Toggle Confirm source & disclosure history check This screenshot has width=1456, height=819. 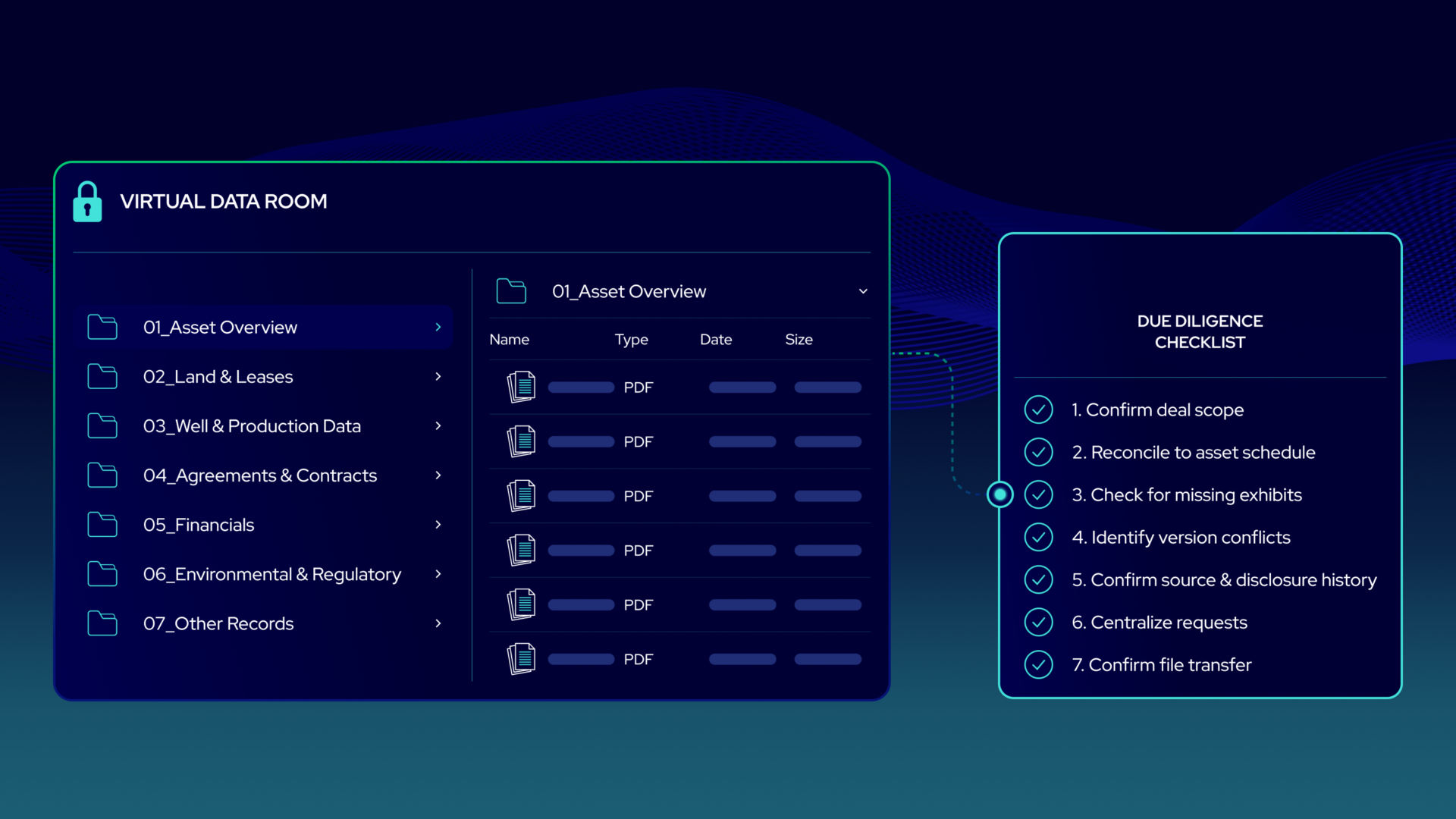(1039, 579)
